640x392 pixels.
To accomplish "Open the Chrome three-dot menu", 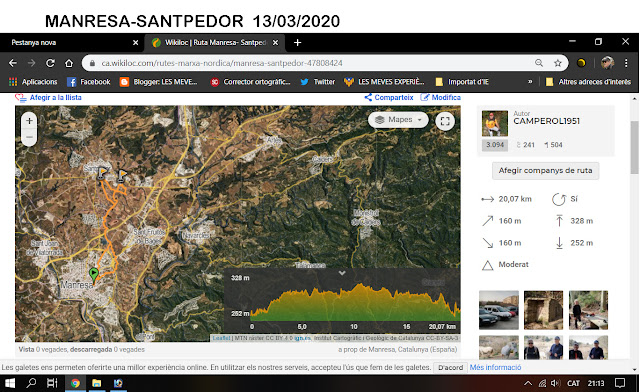I will click(626, 63).
